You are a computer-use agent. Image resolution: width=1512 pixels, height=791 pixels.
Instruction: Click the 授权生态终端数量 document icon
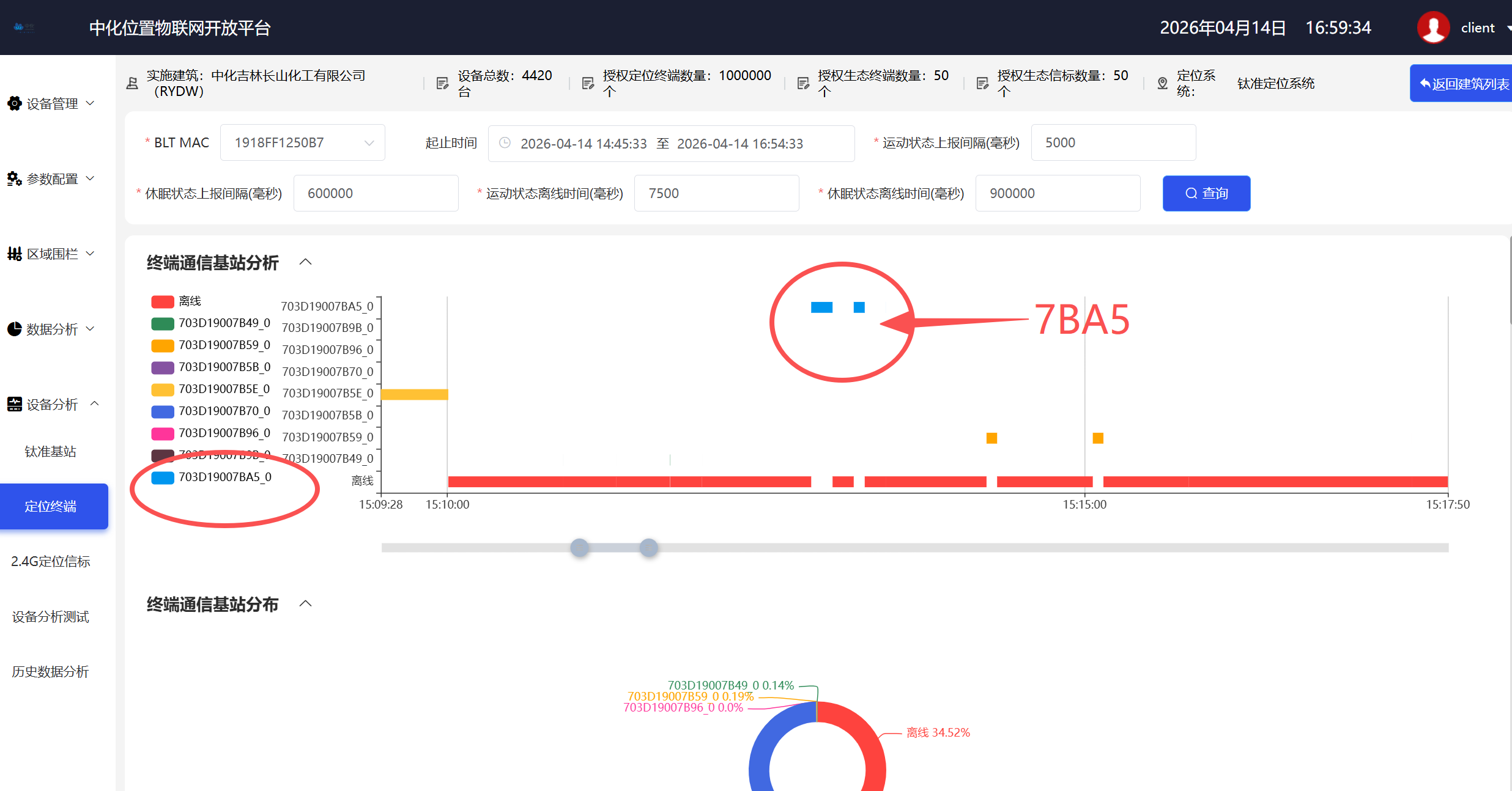click(x=803, y=83)
